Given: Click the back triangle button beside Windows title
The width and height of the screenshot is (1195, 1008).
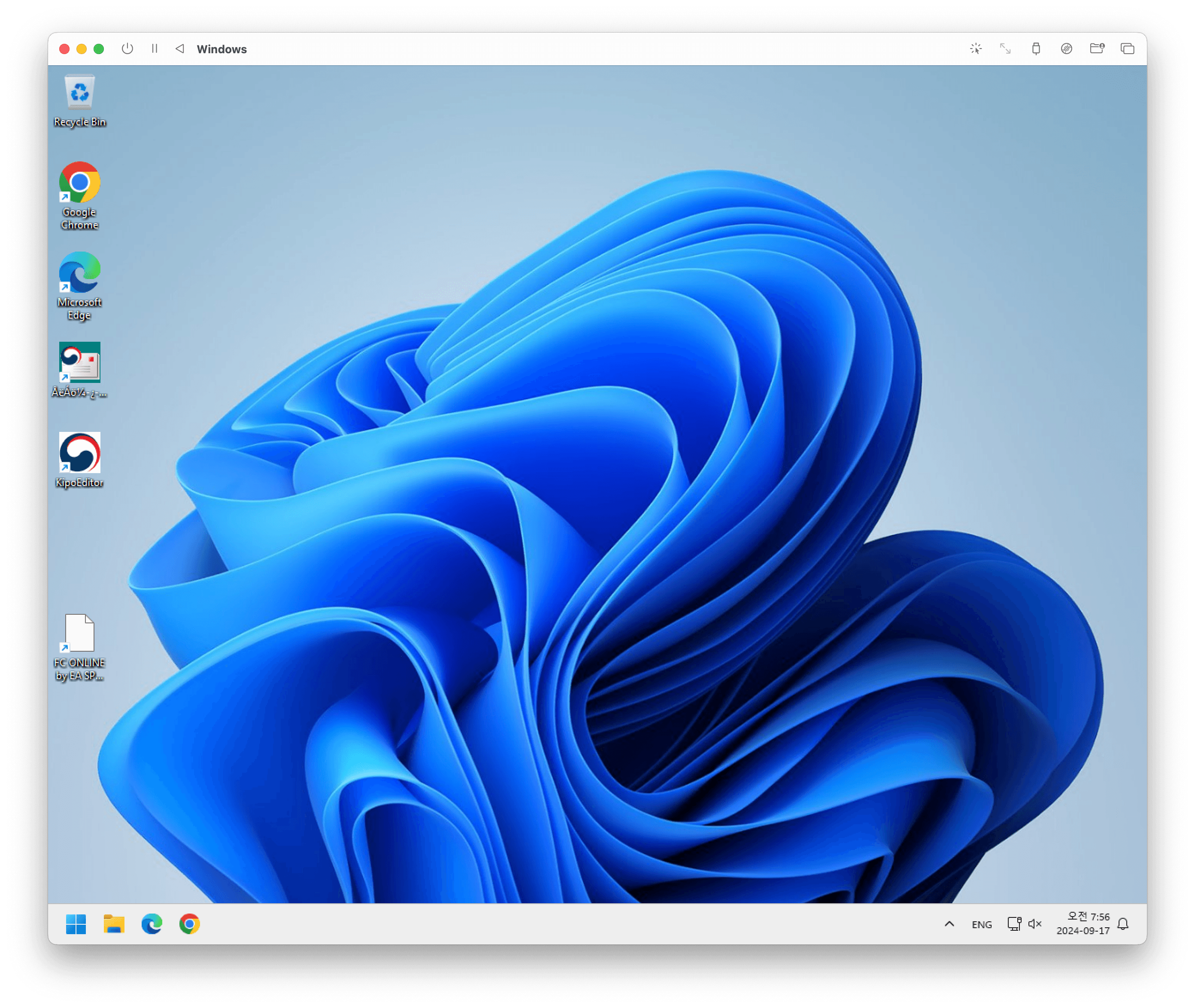Looking at the screenshot, I should coord(179,49).
